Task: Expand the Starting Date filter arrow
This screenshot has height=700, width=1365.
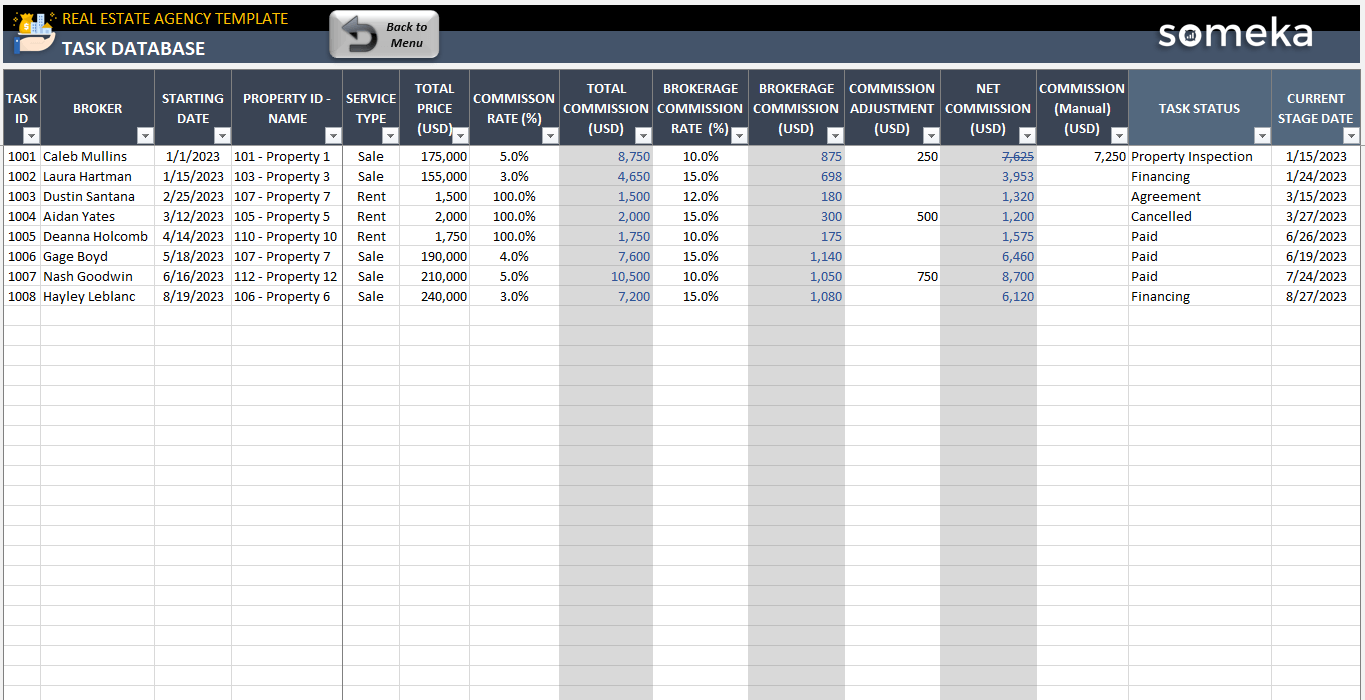Action: click(222, 136)
